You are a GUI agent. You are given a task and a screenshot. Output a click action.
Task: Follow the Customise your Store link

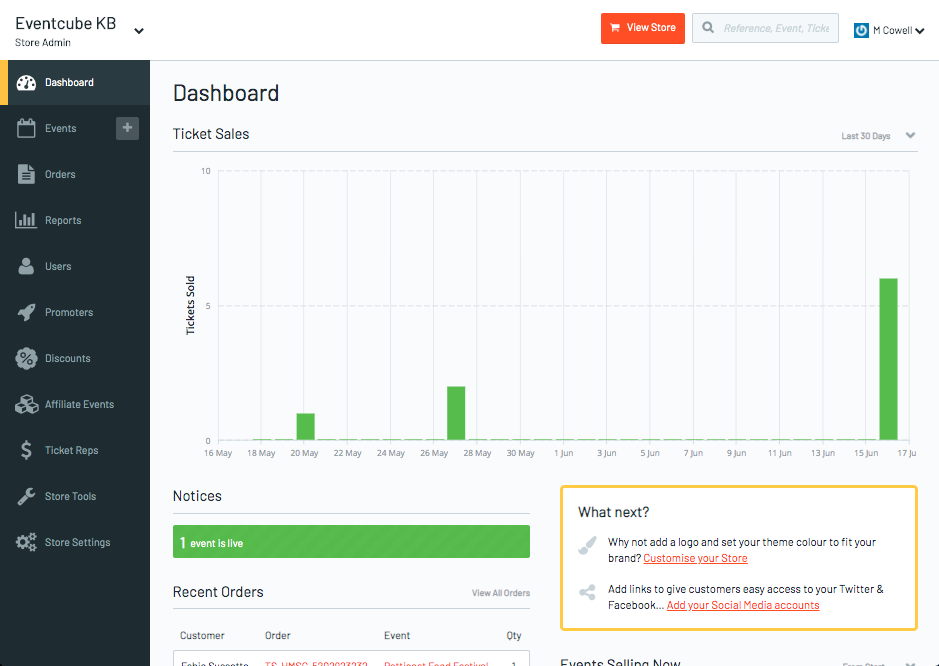click(x=695, y=559)
